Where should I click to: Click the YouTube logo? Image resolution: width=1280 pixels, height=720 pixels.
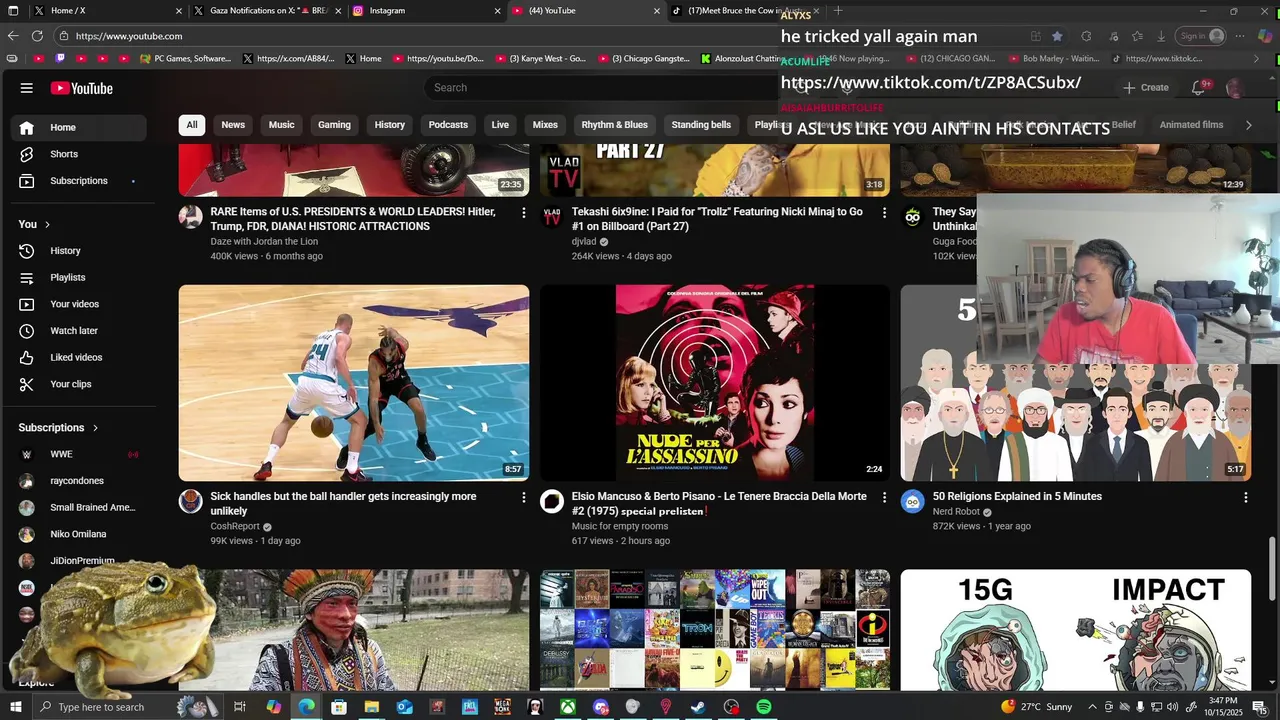click(x=82, y=88)
